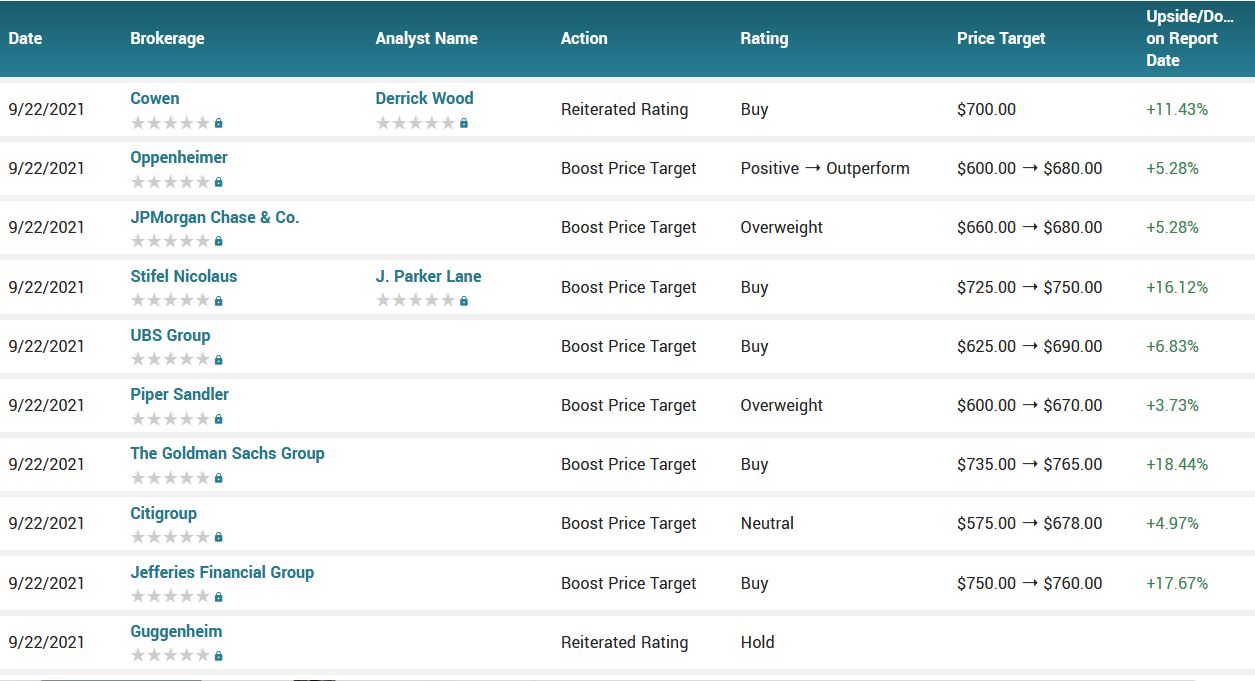Click the lock icon under J. Parker Lane
Image resolution: width=1255 pixels, height=681 pixels.
coord(464,300)
